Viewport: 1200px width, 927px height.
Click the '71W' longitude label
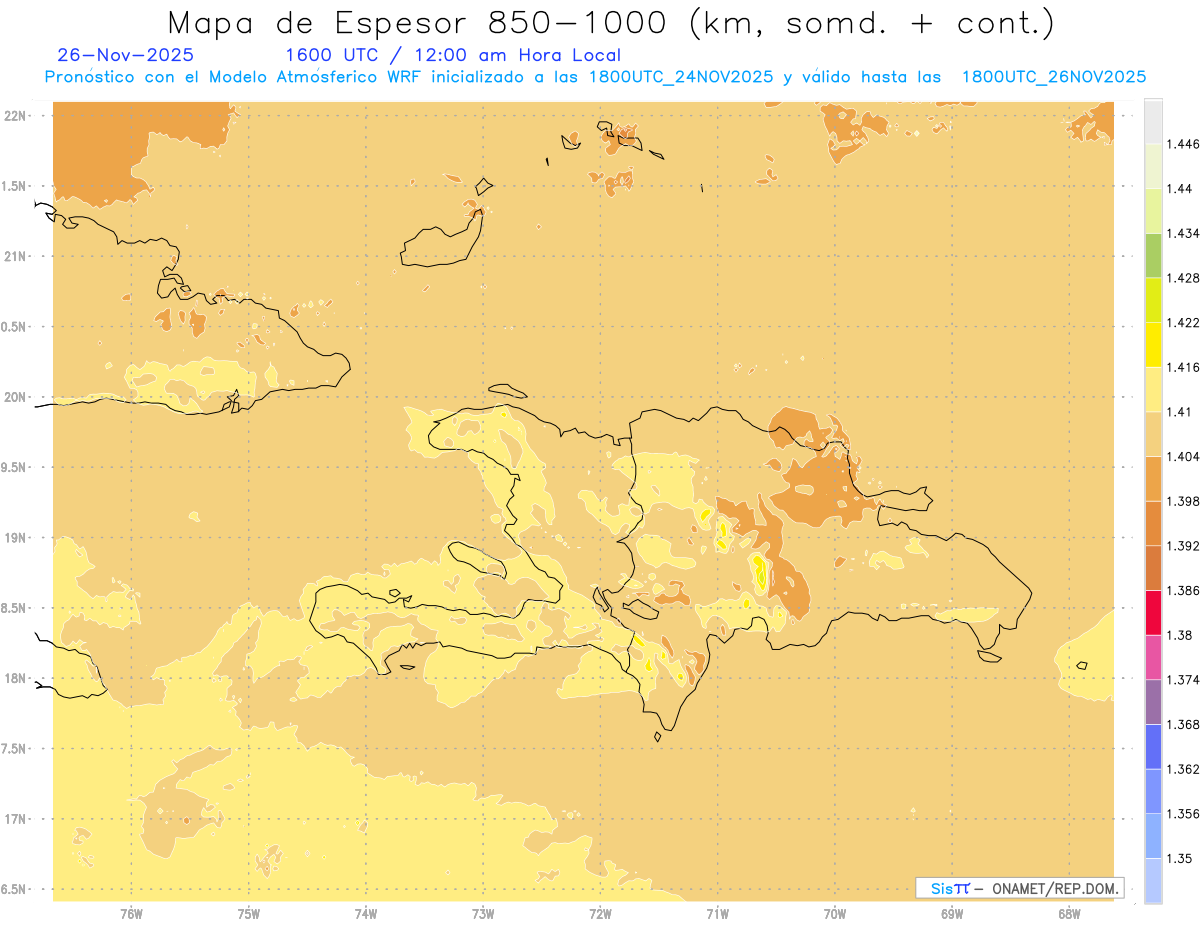pos(717,914)
